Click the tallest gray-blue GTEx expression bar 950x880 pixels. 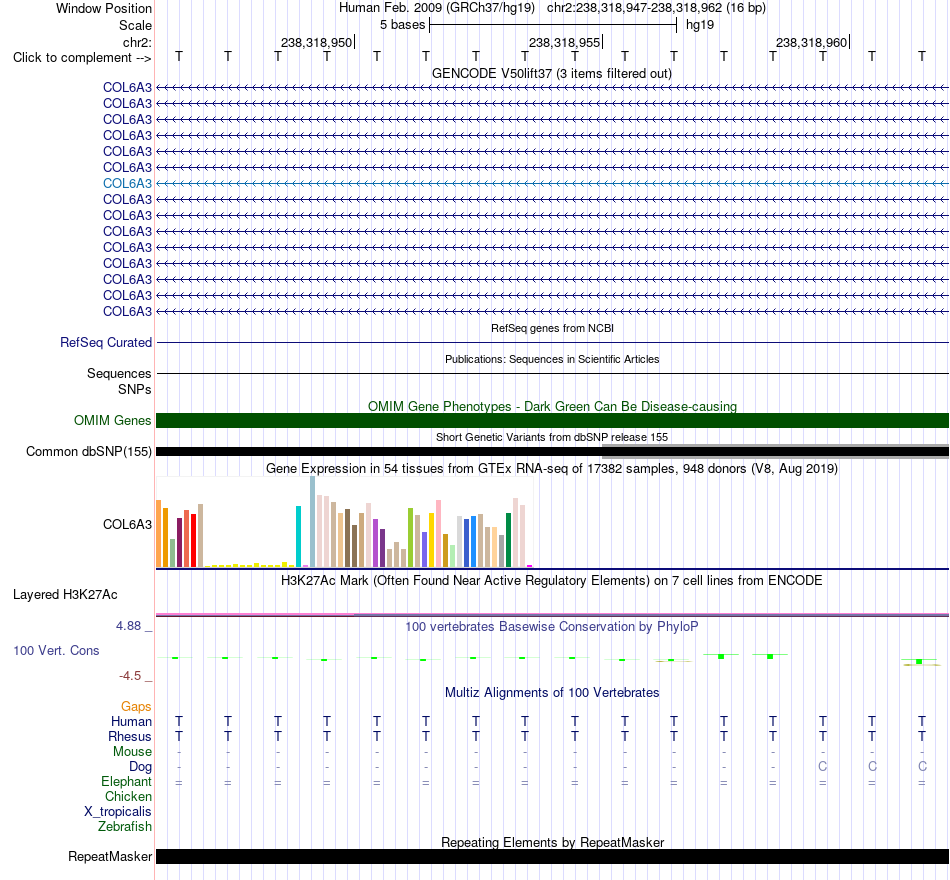tap(313, 522)
